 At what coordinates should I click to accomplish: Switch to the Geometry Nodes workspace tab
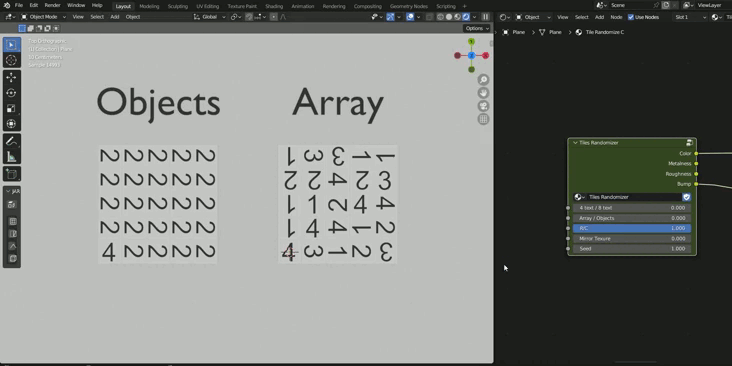408,7
